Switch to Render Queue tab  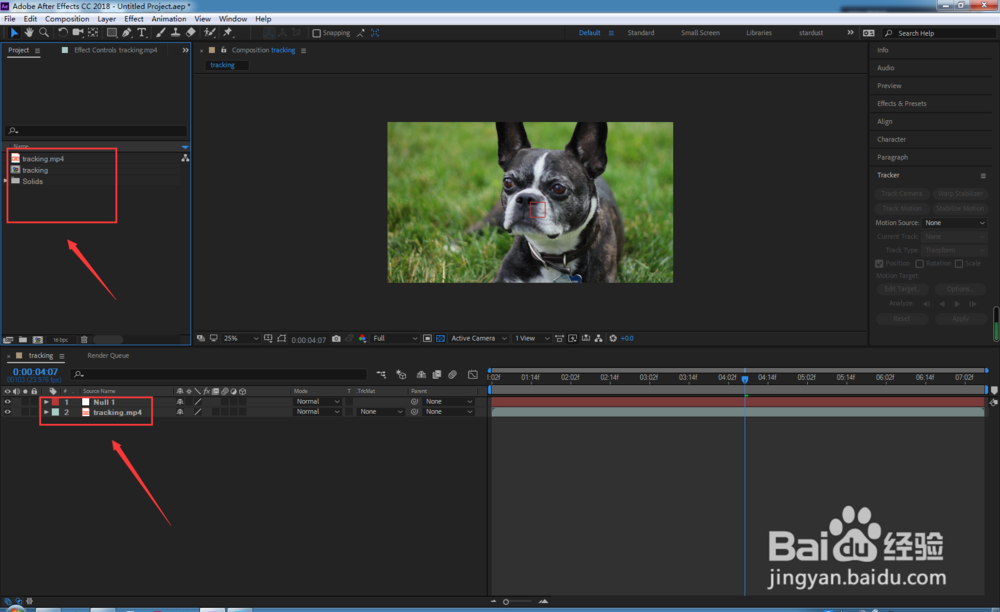click(x=108, y=356)
